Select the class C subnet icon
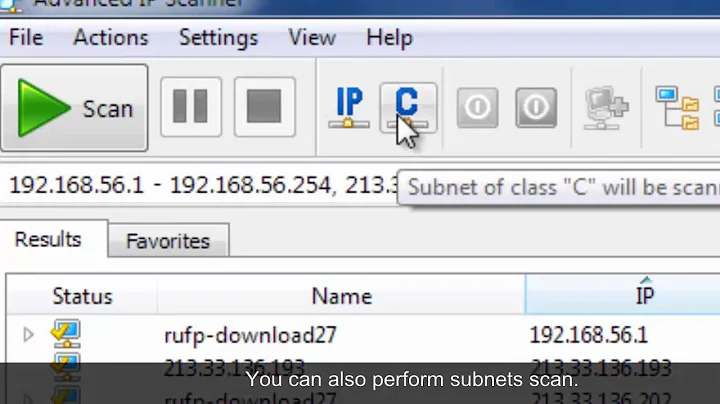720x404 pixels. [408, 108]
